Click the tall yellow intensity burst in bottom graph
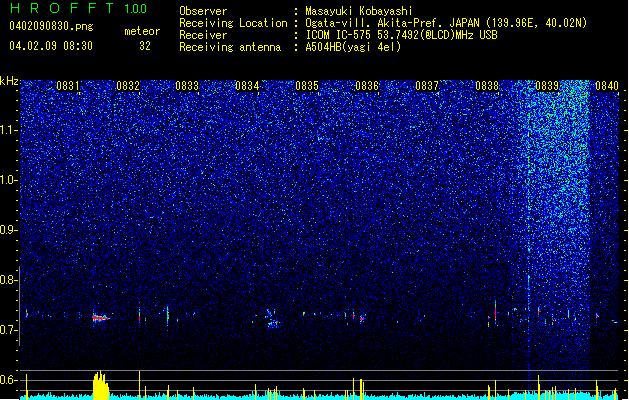Screen dimensions: 629x400 point(101,385)
